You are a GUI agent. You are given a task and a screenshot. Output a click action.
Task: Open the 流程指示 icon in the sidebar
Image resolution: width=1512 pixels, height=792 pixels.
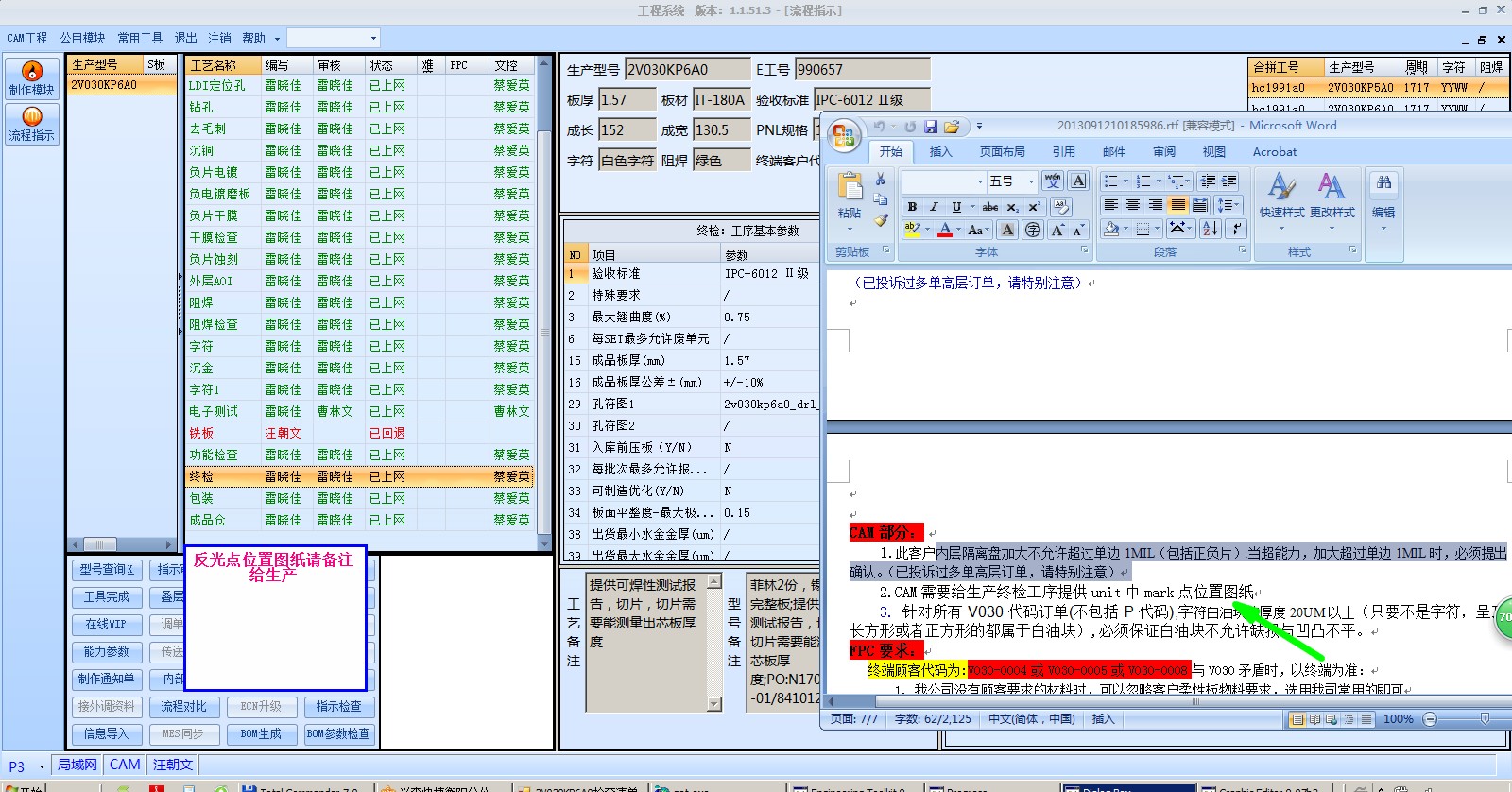pyautogui.click(x=32, y=123)
